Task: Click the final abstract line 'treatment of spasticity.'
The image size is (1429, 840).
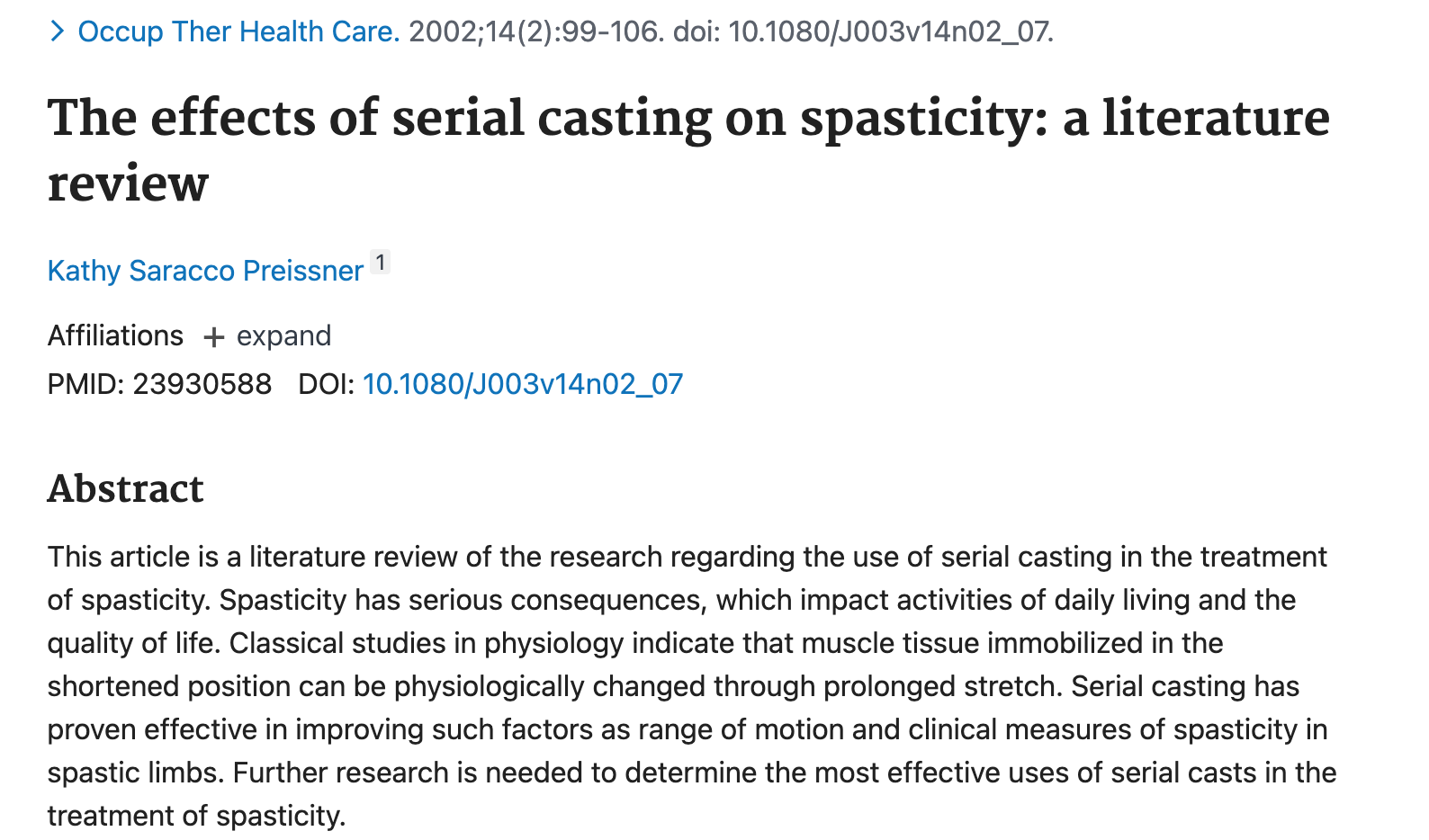Action: coord(196,816)
